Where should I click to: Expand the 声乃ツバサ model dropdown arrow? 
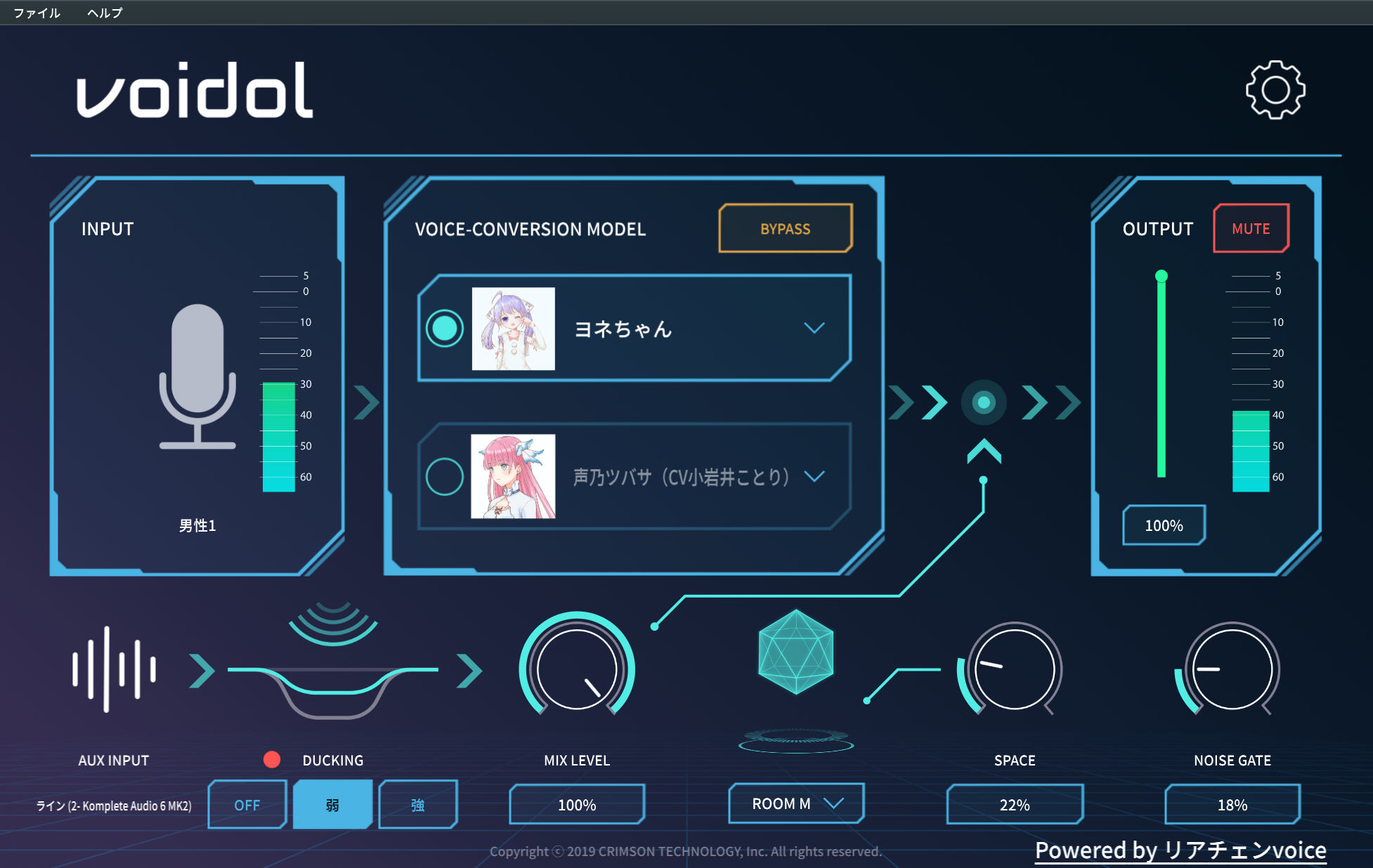[x=814, y=476]
